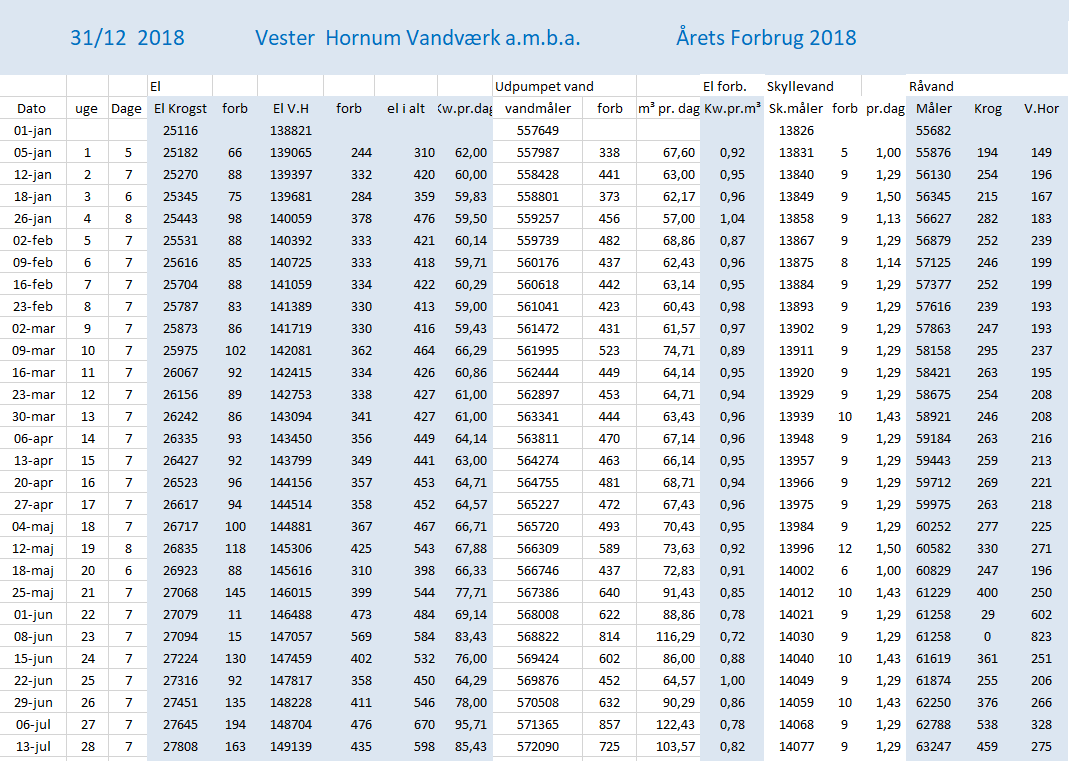The width and height of the screenshot is (1069, 761).
Task: Select the 'el i alt' column header
Action: [x=406, y=108]
